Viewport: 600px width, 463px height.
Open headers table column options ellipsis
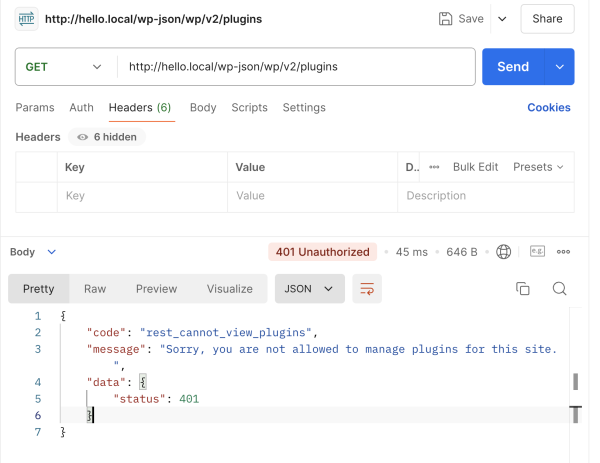click(x=434, y=167)
